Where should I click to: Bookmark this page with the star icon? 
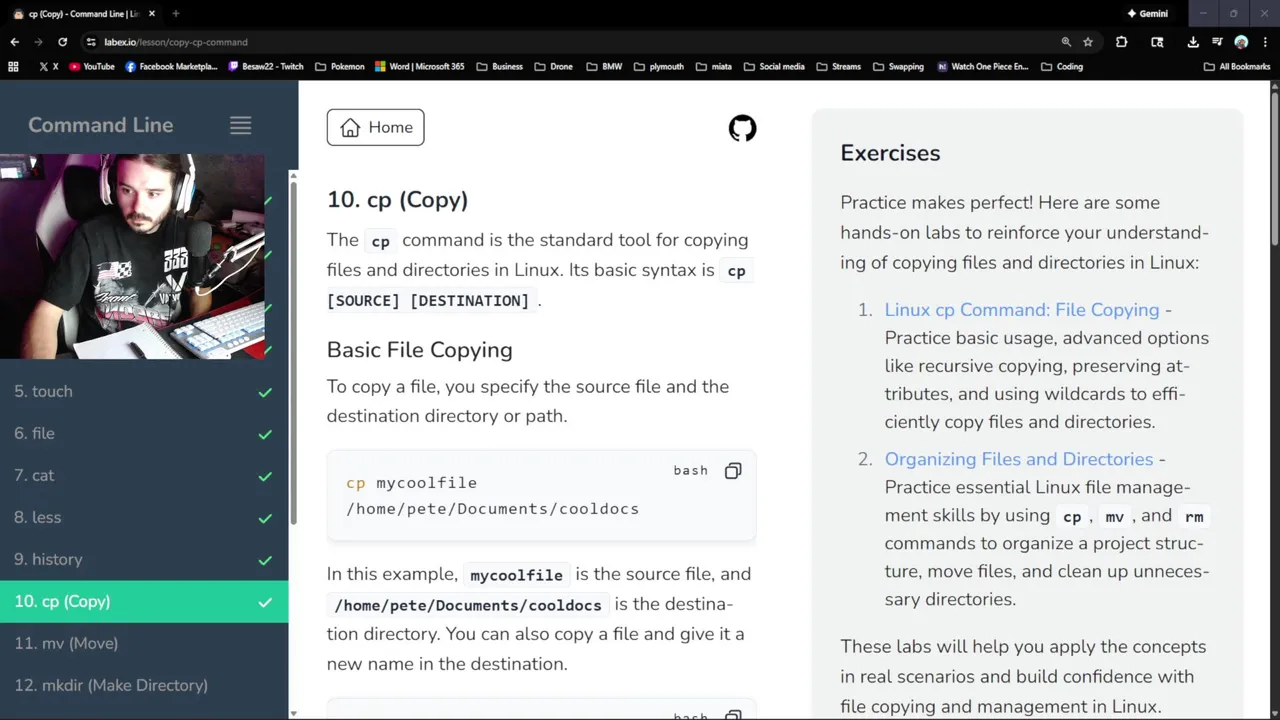pyautogui.click(x=1088, y=42)
